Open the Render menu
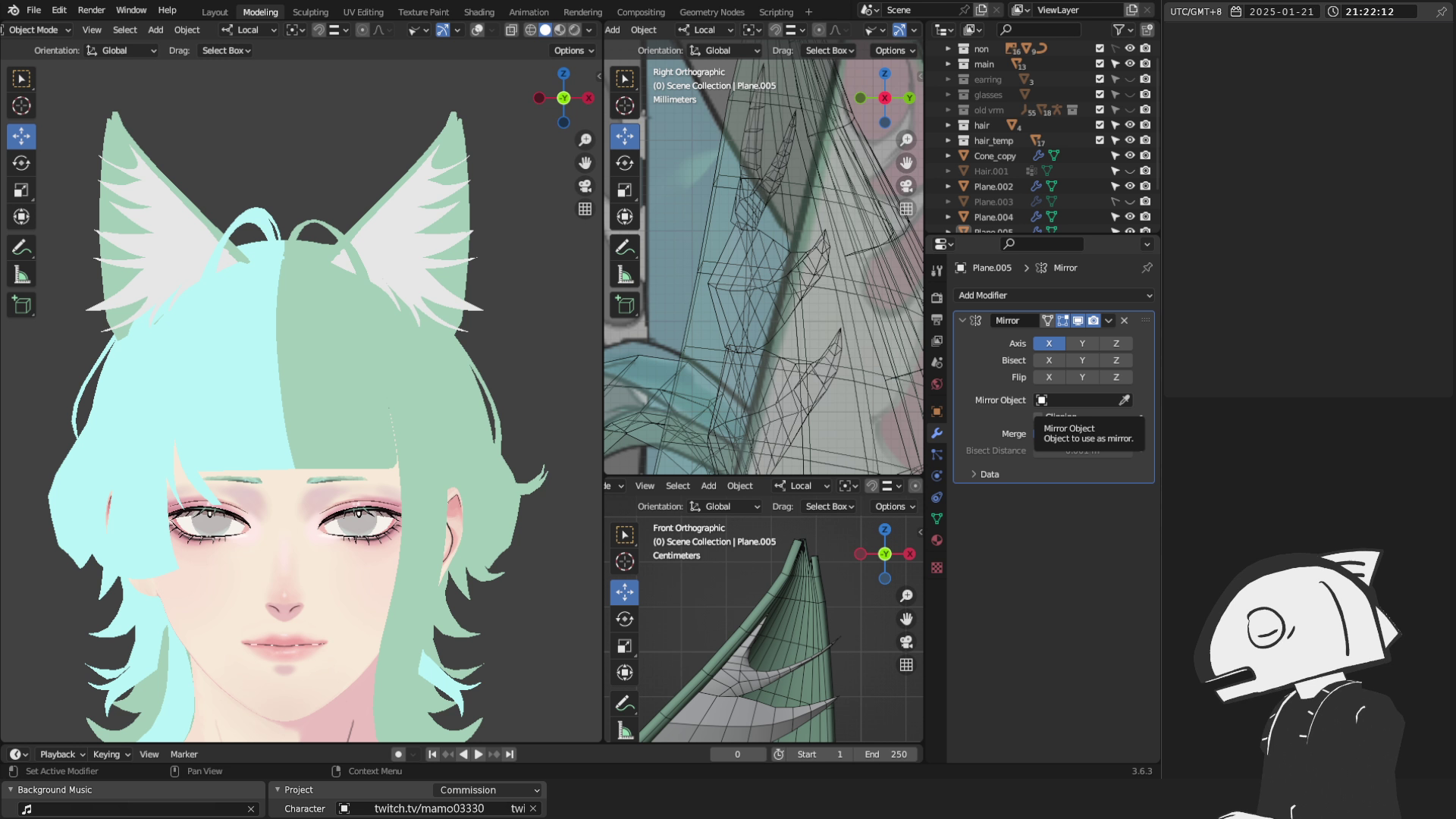 pyautogui.click(x=91, y=10)
